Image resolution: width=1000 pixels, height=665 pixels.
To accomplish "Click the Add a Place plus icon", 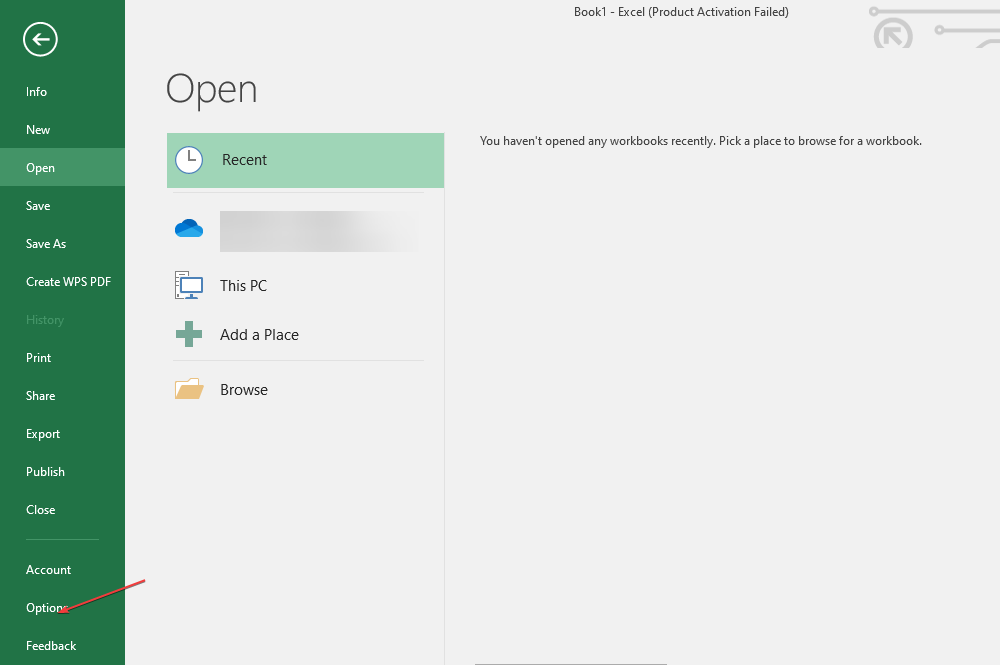I will pyautogui.click(x=189, y=334).
